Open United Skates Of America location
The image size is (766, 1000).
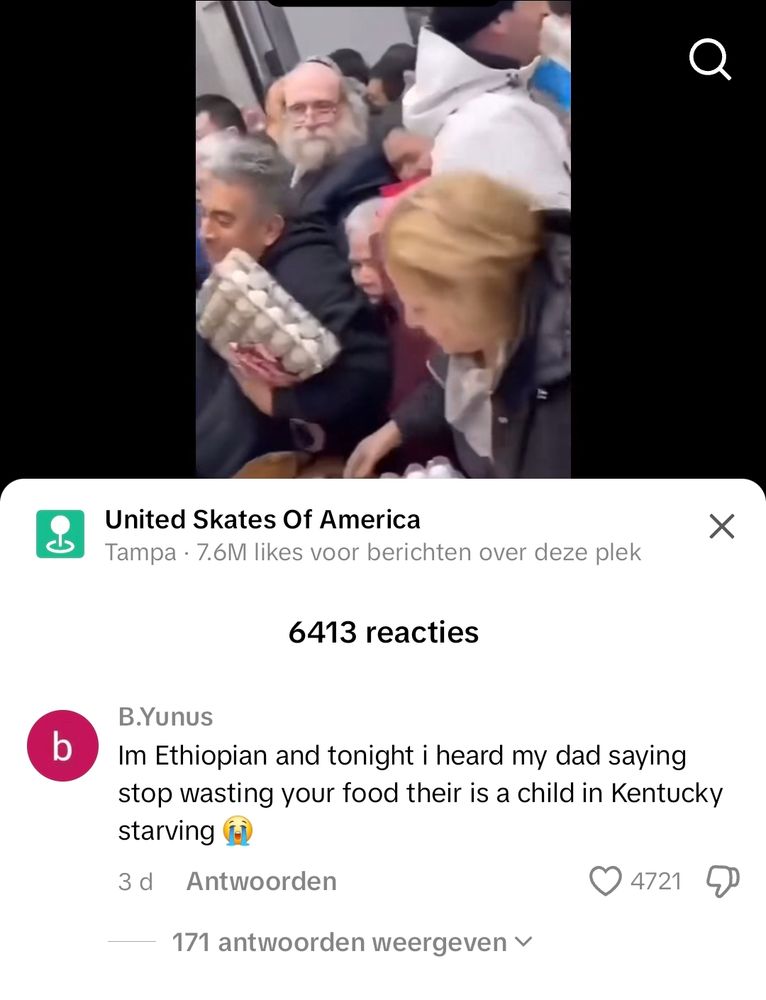point(262,519)
